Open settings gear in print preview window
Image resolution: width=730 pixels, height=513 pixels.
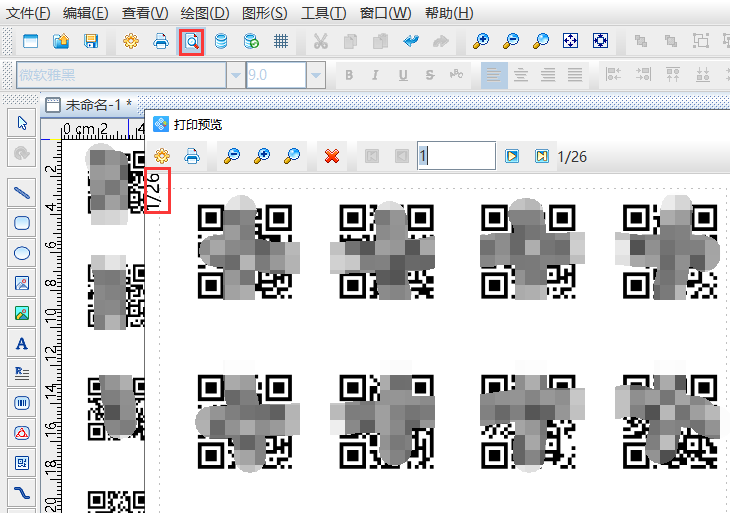(162, 155)
